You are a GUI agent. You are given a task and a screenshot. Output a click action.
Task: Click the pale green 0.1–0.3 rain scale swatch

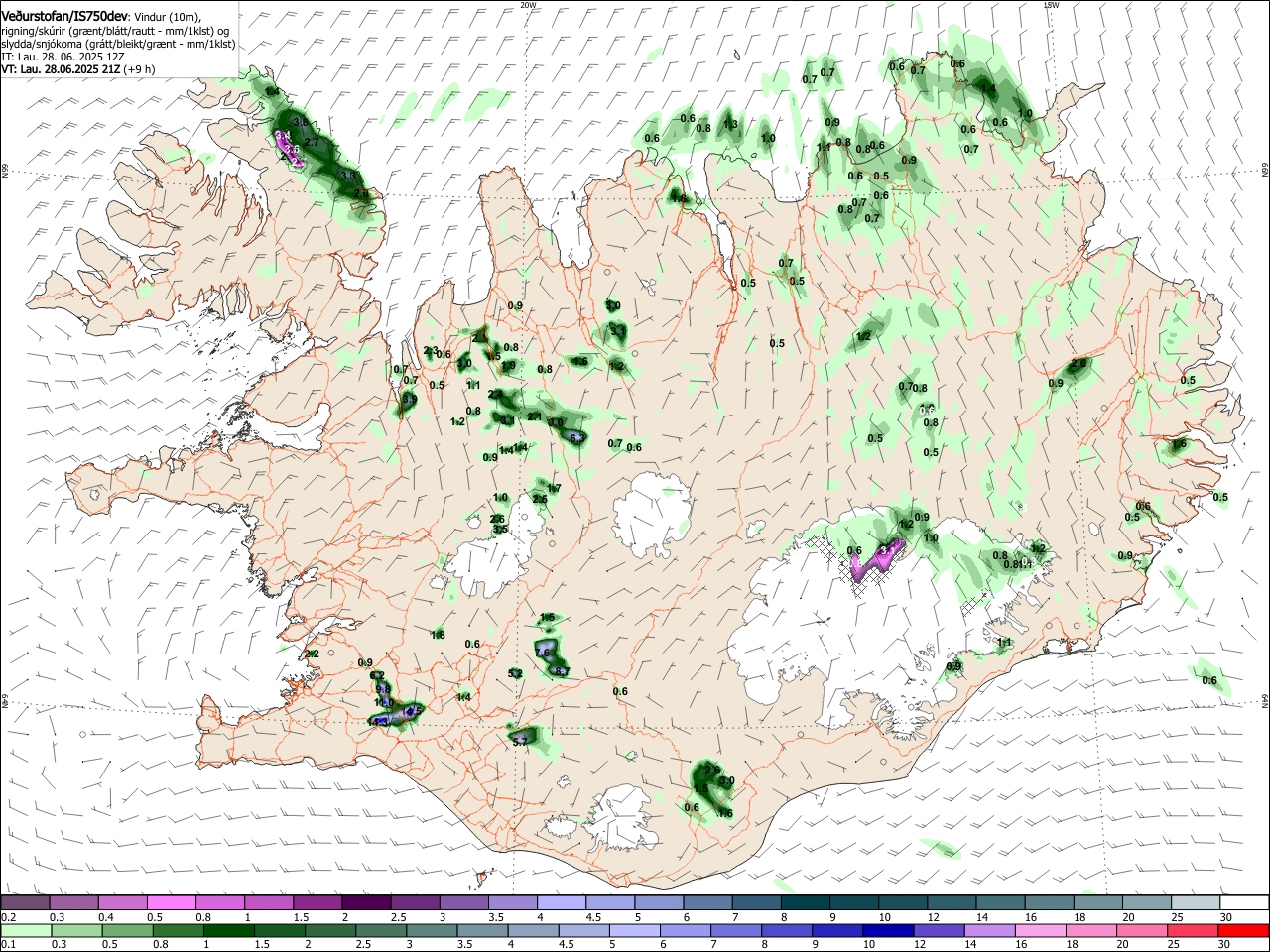coord(25,930)
